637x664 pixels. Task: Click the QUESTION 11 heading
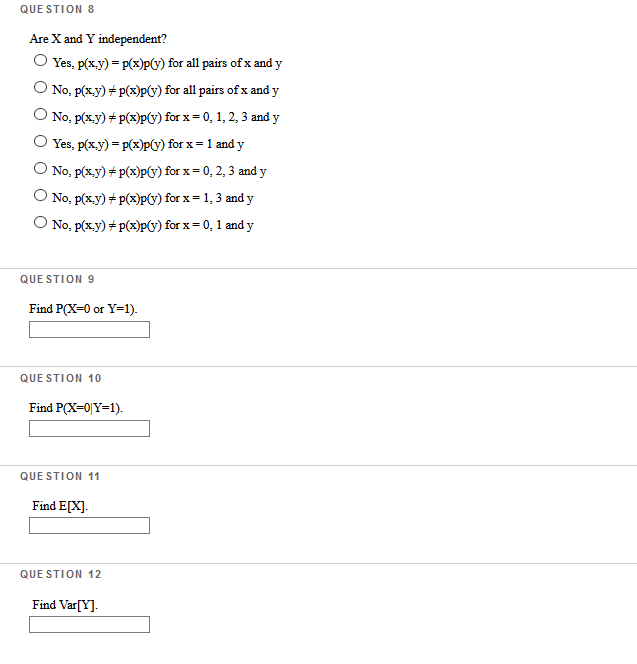60,476
